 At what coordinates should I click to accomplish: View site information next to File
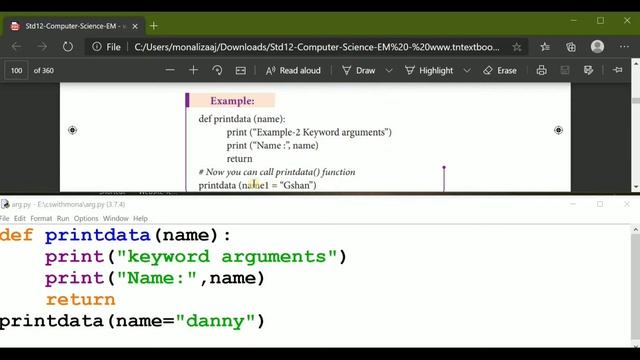coord(97,47)
